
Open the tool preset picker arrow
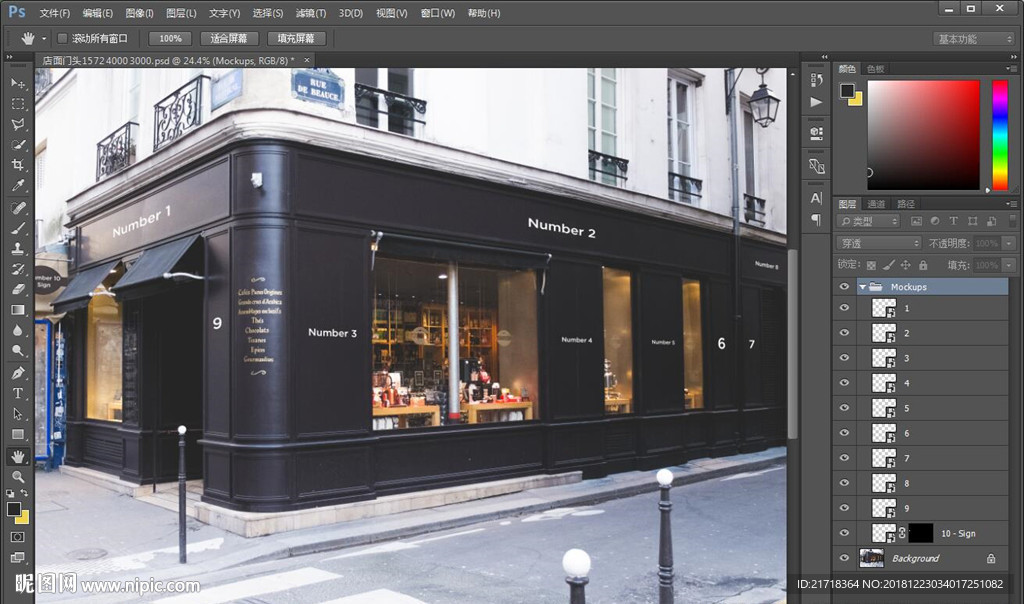click(x=44, y=39)
